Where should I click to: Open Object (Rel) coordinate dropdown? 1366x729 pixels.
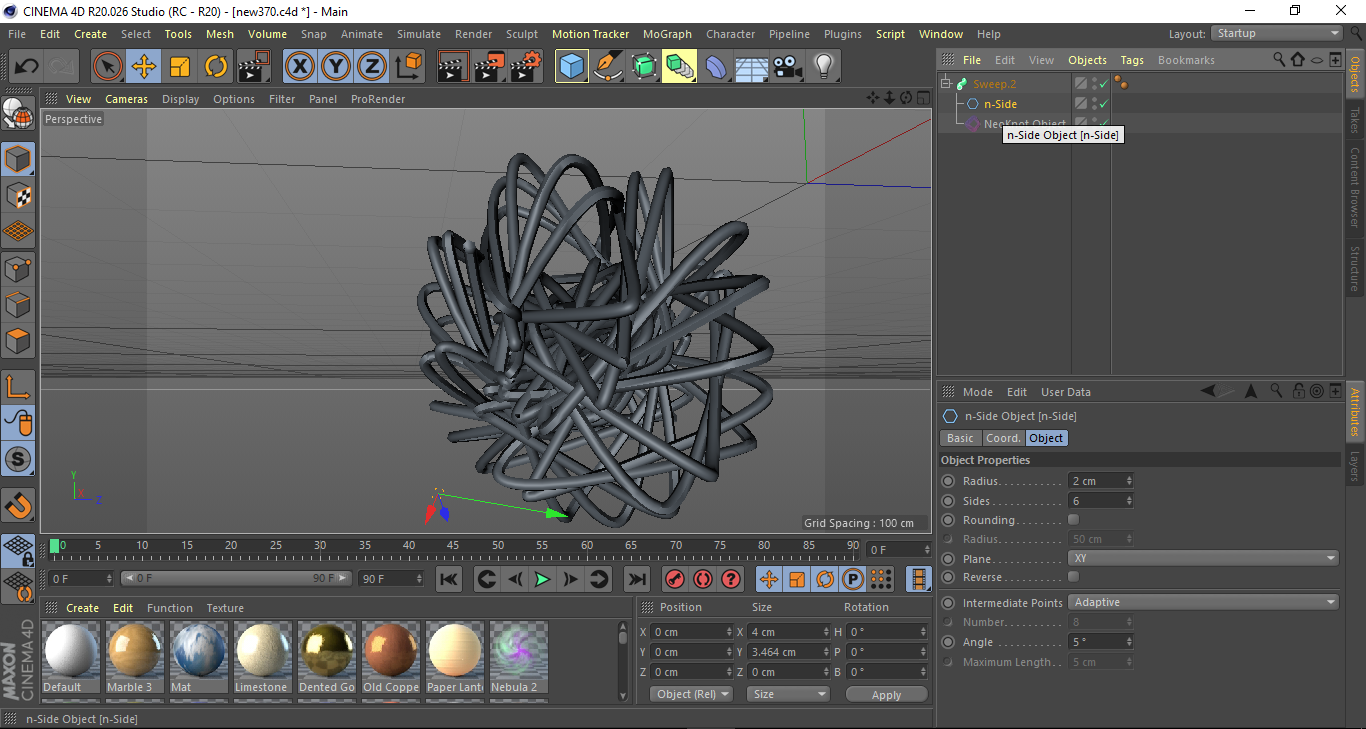click(x=691, y=694)
